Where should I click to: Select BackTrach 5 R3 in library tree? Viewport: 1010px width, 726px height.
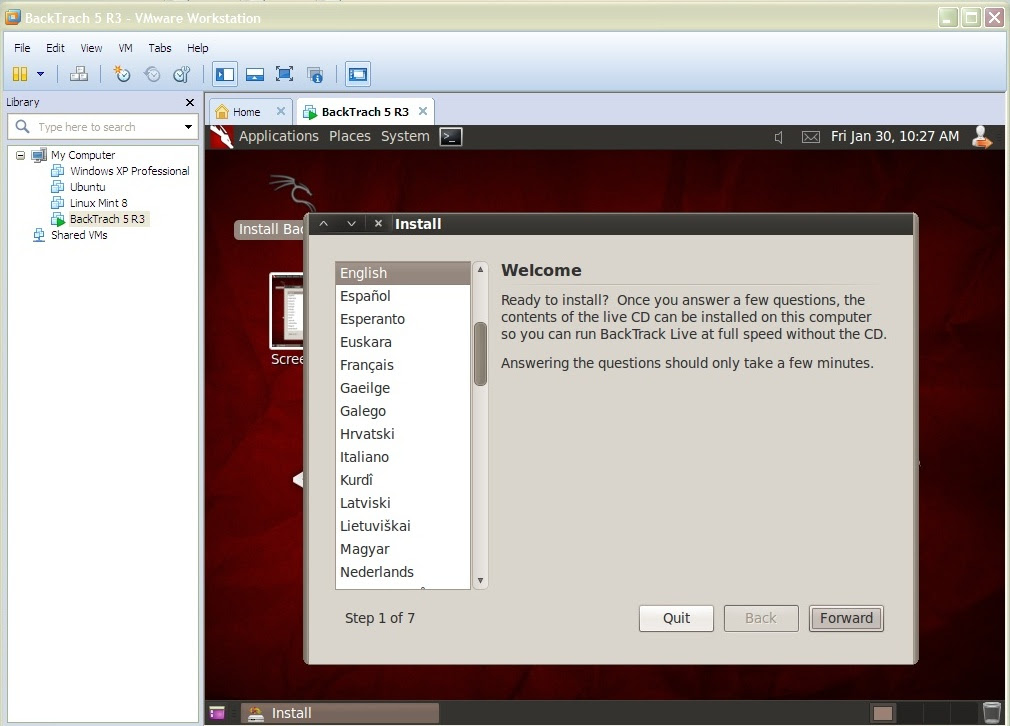pyautogui.click(x=108, y=219)
